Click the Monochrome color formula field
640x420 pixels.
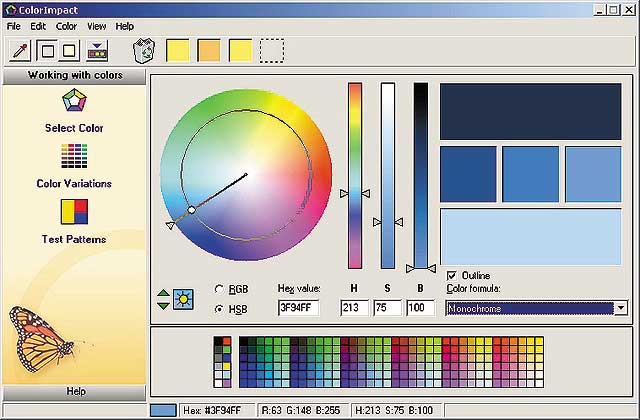tap(530, 308)
